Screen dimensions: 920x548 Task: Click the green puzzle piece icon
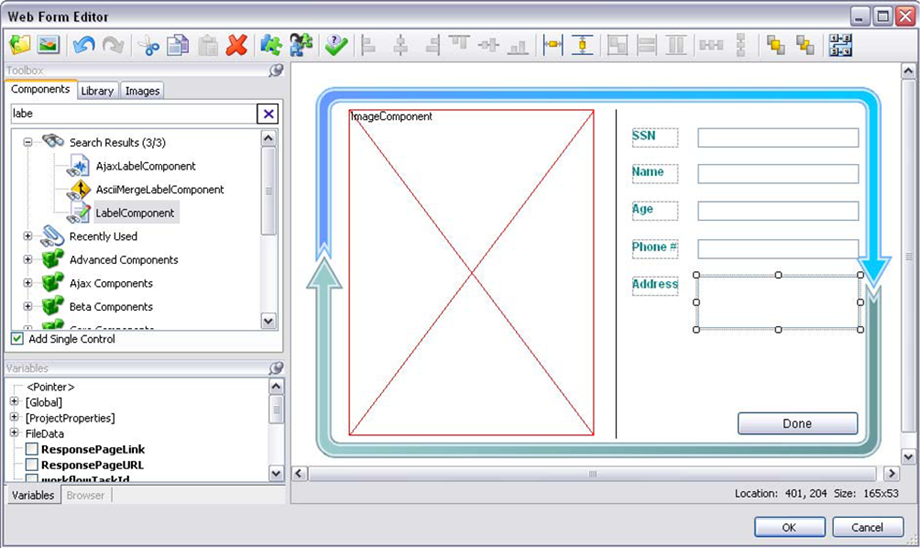[x=271, y=45]
